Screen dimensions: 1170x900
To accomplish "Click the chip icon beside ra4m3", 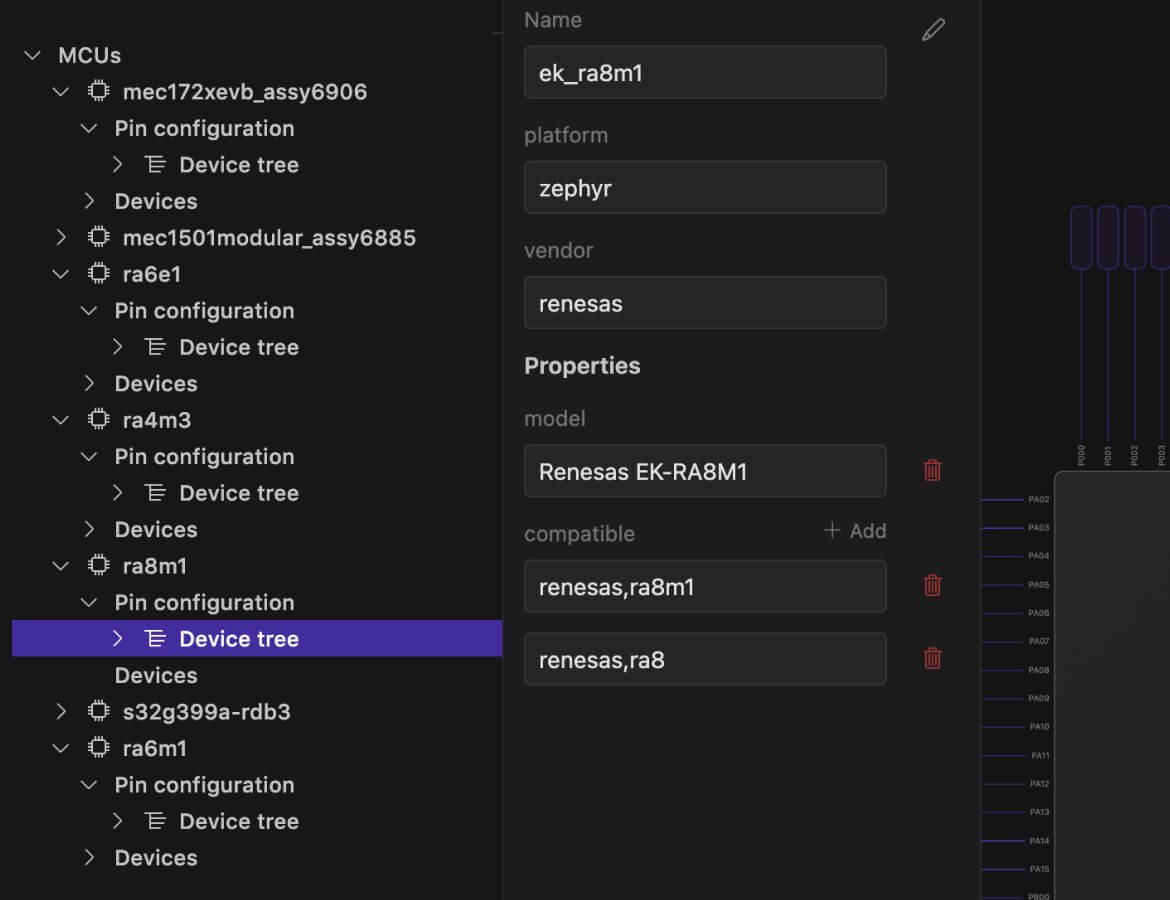I will coord(98,419).
